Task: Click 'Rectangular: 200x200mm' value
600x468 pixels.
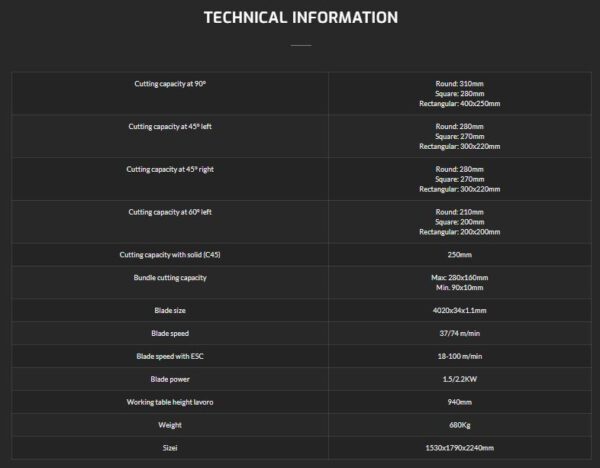Action: pos(459,232)
